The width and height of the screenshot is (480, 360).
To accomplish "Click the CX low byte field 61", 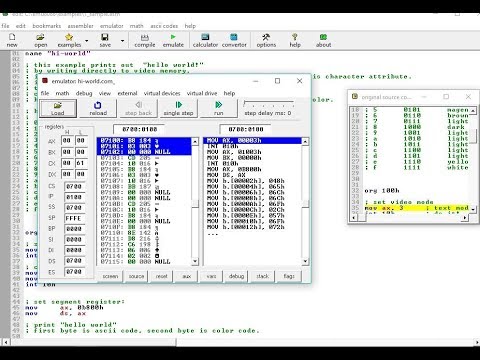I will pos(80,163).
